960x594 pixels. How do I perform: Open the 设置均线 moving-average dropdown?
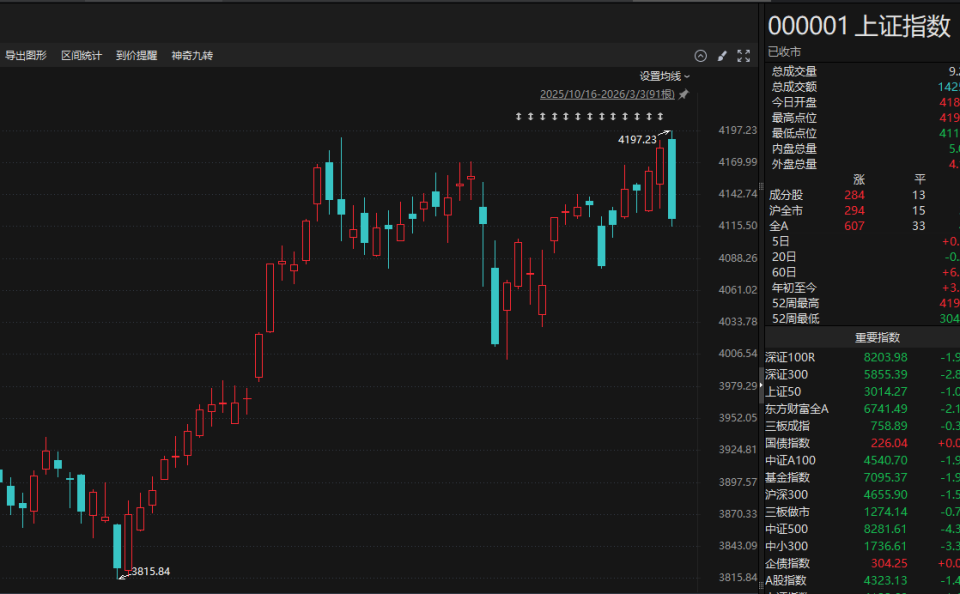point(665,76)
